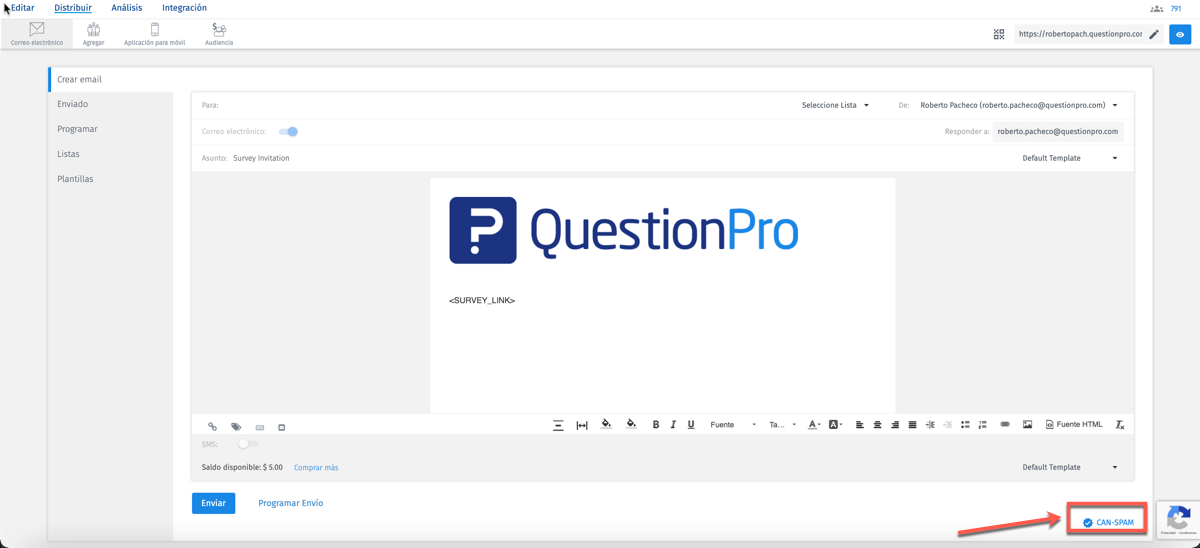Open the user count icon
The width and height of the screenshot is (1200, 548).
(1157, 8)
